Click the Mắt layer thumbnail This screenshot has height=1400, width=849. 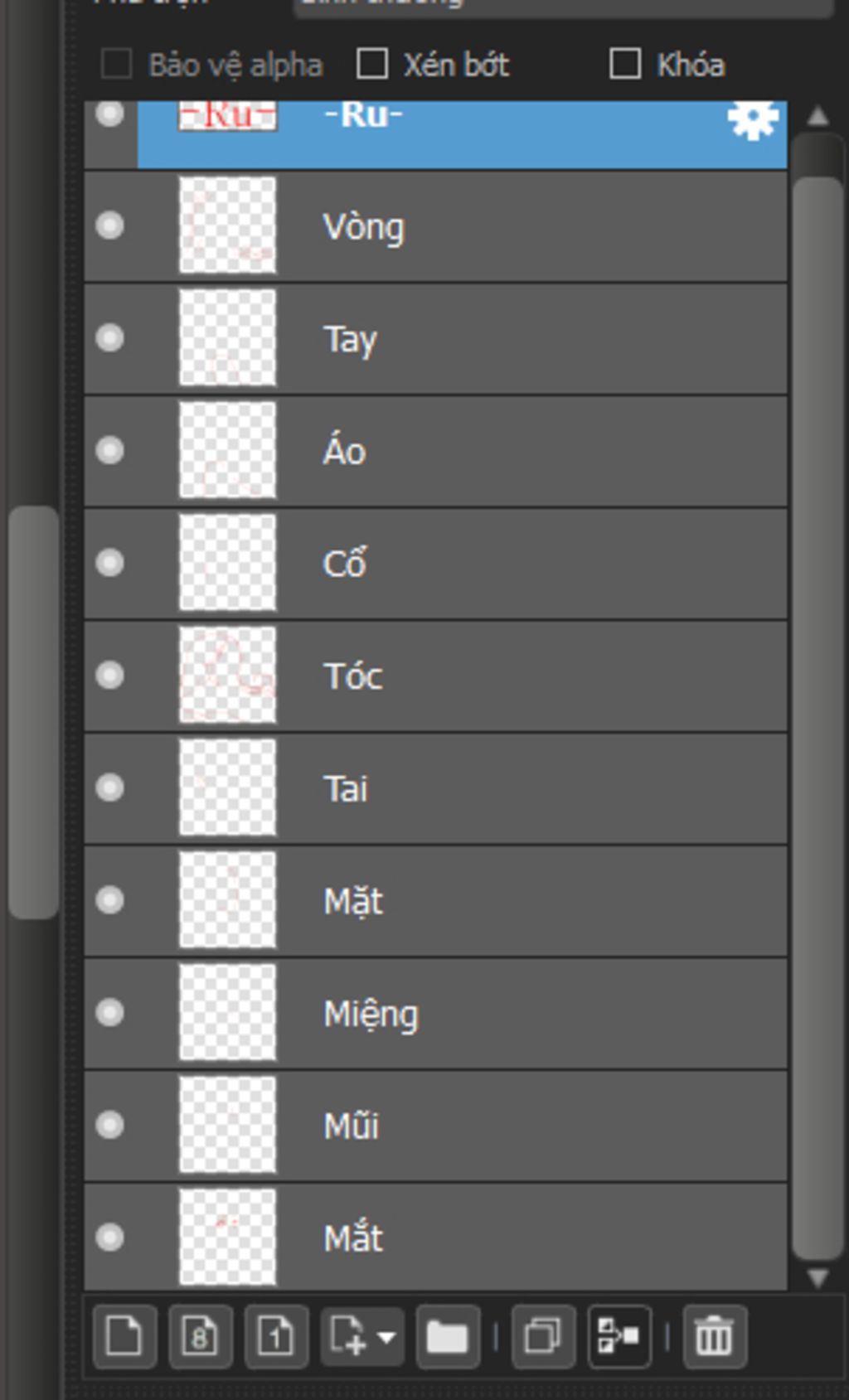[x=227, y=1237]
